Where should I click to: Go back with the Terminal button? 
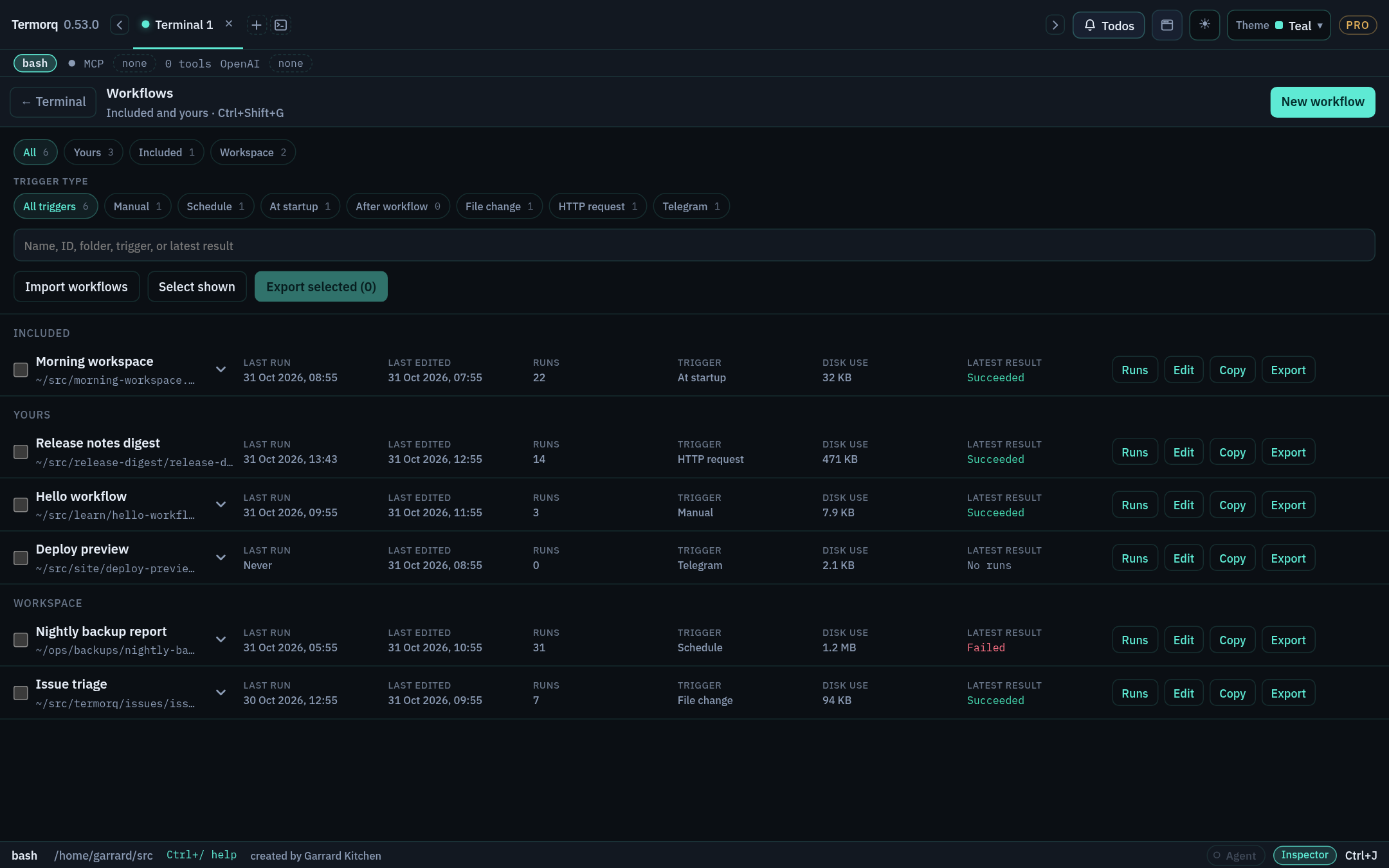pos(53,102)
